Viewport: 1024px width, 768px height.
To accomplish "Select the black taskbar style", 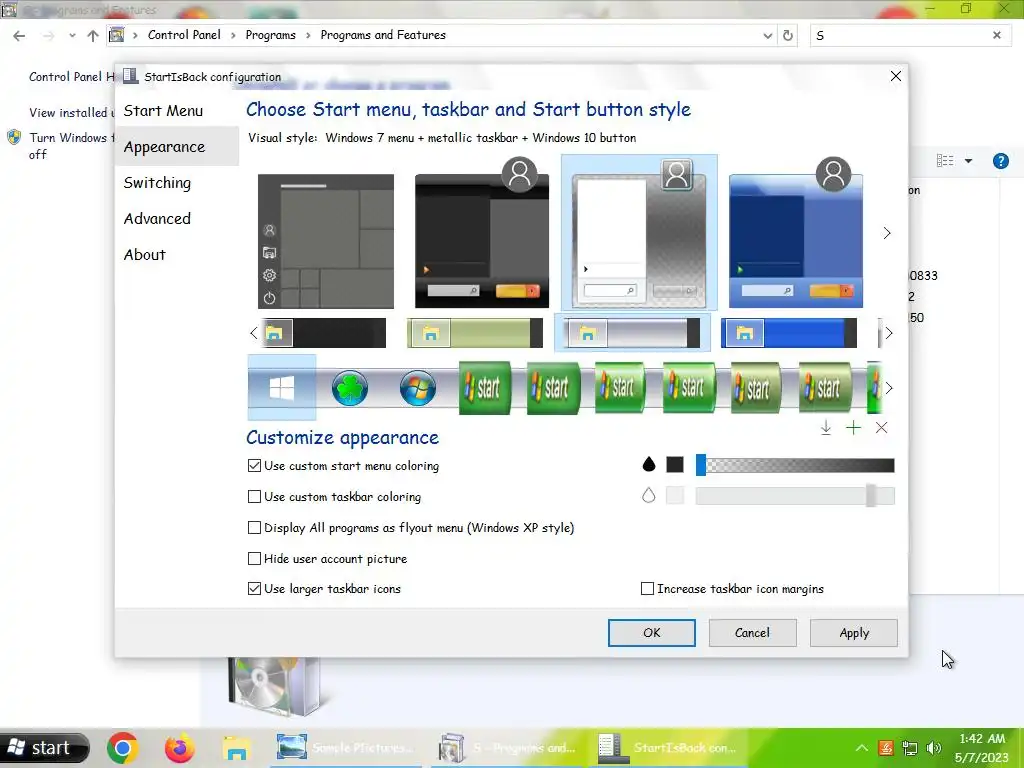I will [323, 333].
